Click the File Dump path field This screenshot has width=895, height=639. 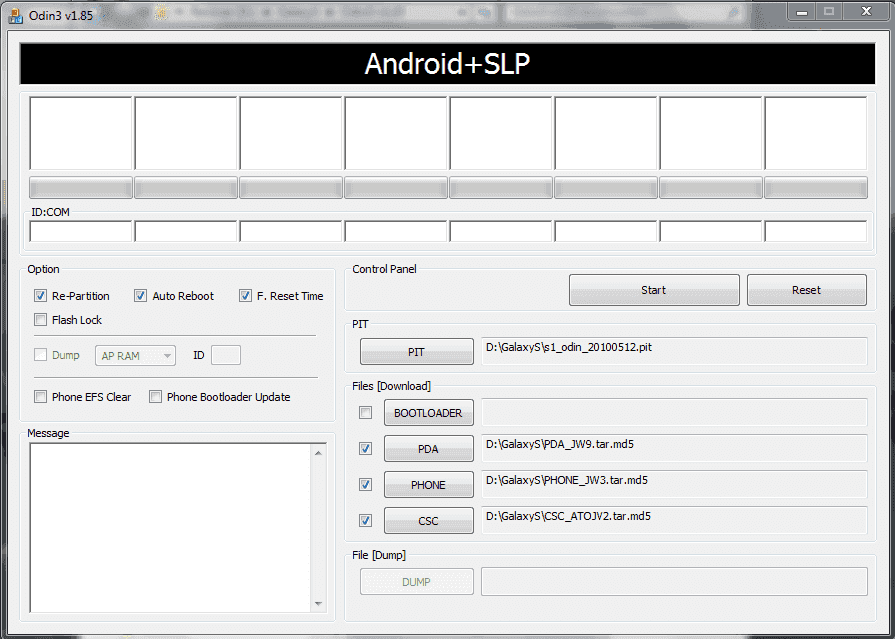(674, 581)
